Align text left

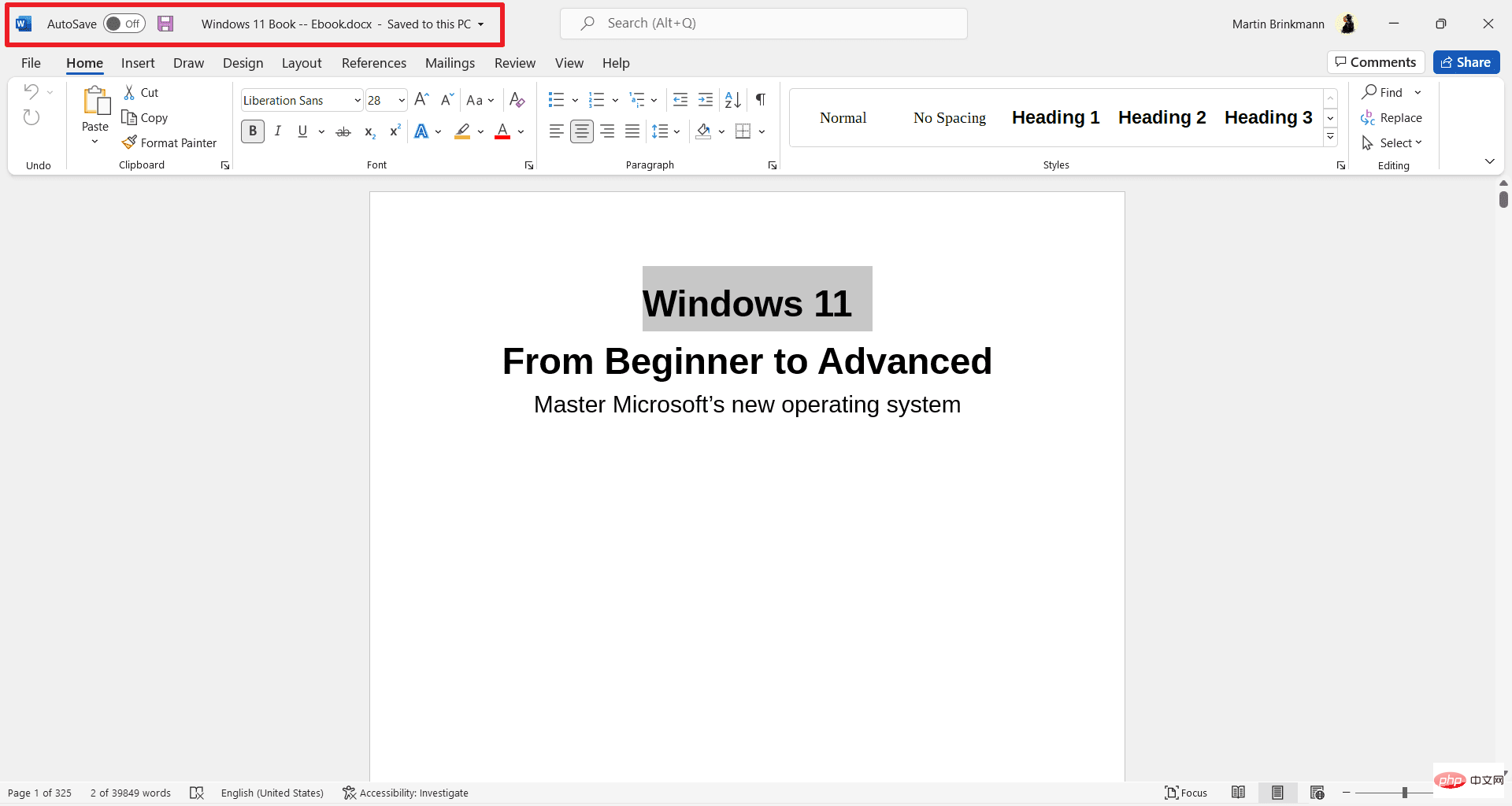557,131
